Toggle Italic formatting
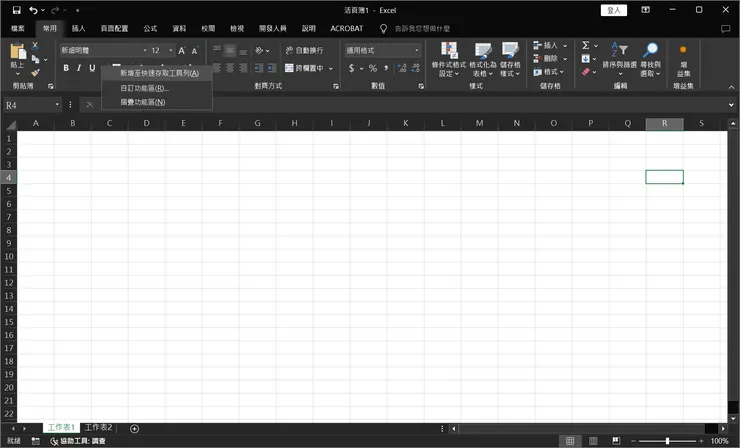This screenshot has height=448, width=740. [79, 68]
